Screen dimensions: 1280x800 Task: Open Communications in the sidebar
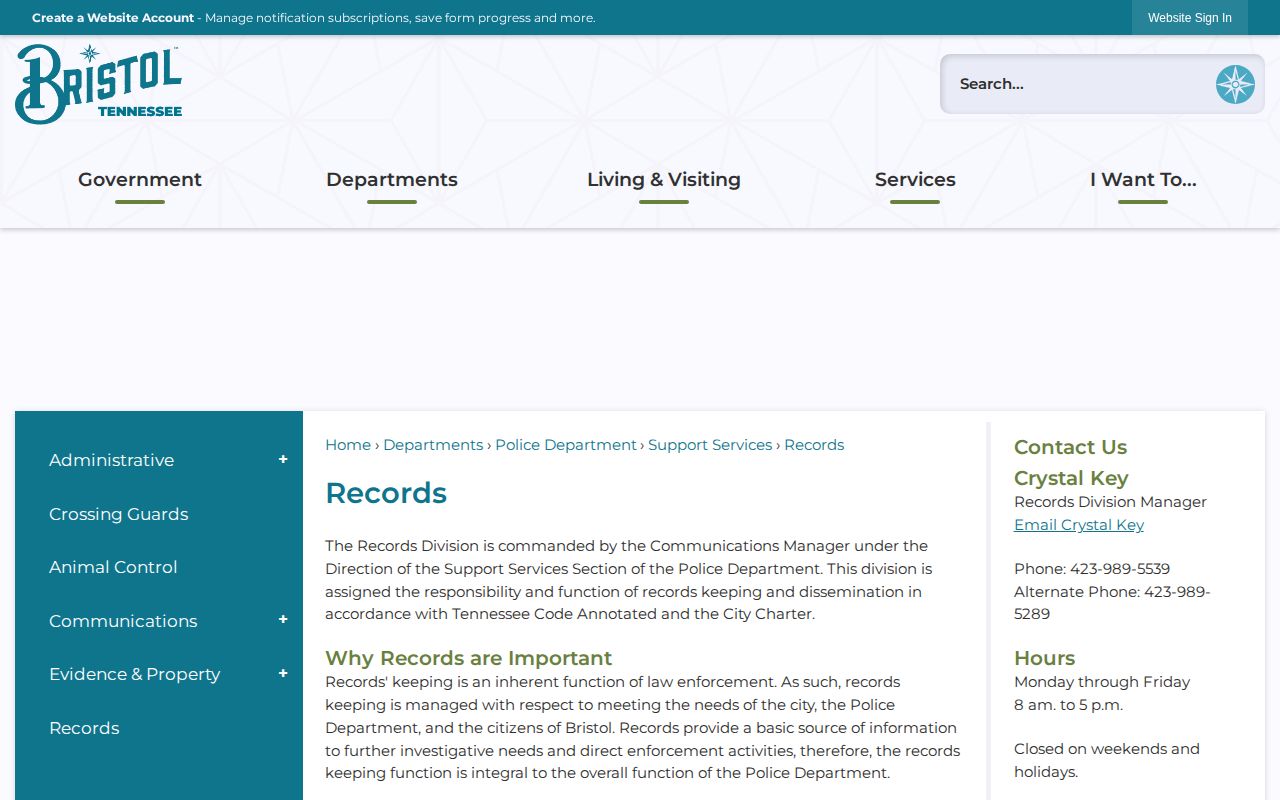tap(123, 621)
